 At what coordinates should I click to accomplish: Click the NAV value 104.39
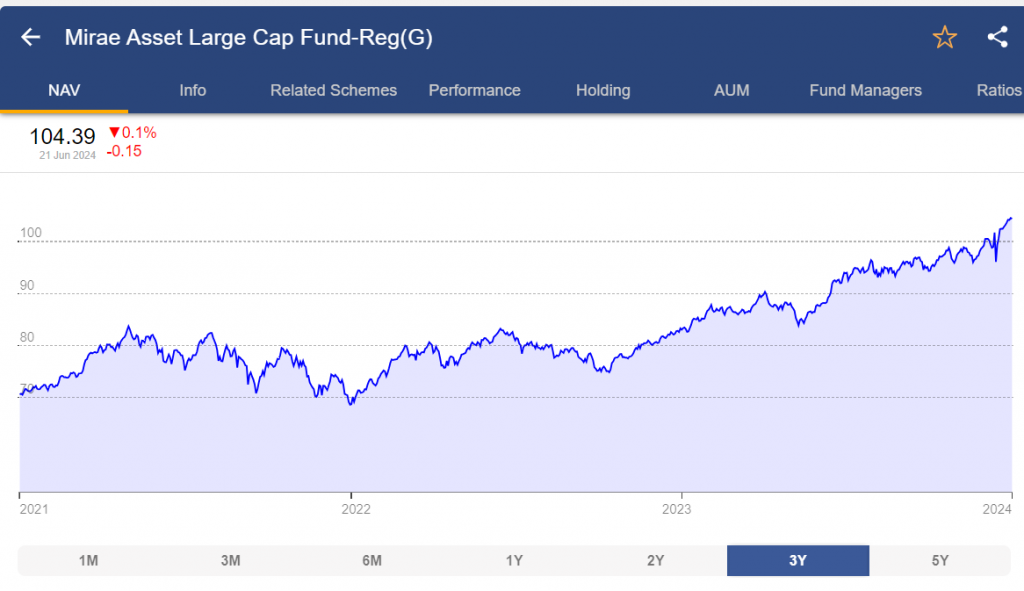(x=63, y=136)
